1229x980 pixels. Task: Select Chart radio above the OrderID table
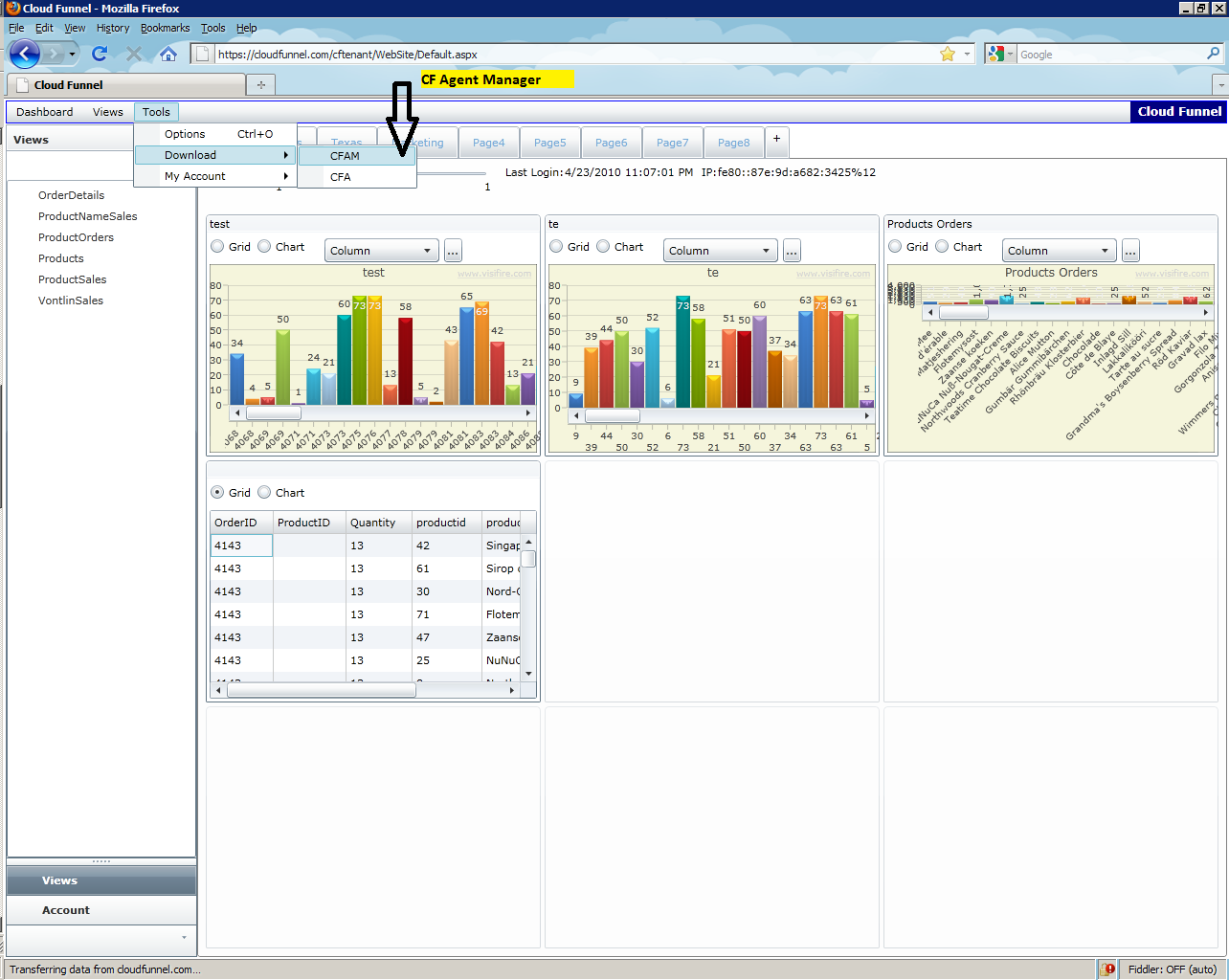[x=264, y=493]
